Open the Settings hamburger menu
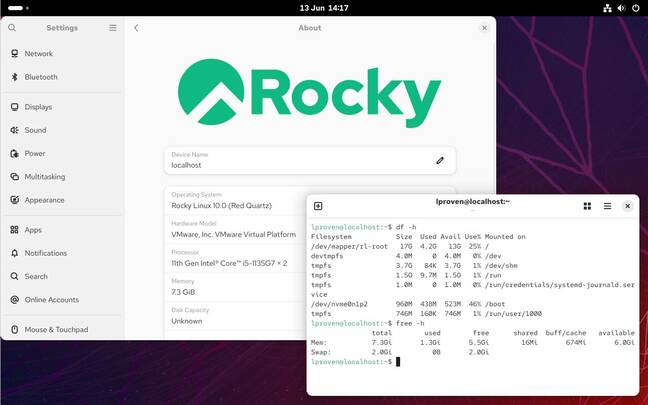The height and width of the screenshot is (405, 648). click(112, 28)
